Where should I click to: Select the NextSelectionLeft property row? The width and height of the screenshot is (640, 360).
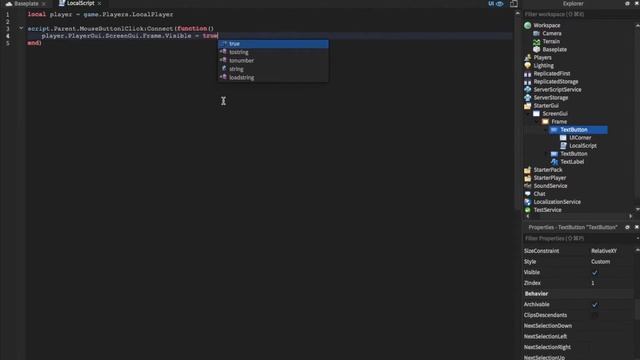click(578, 337)
